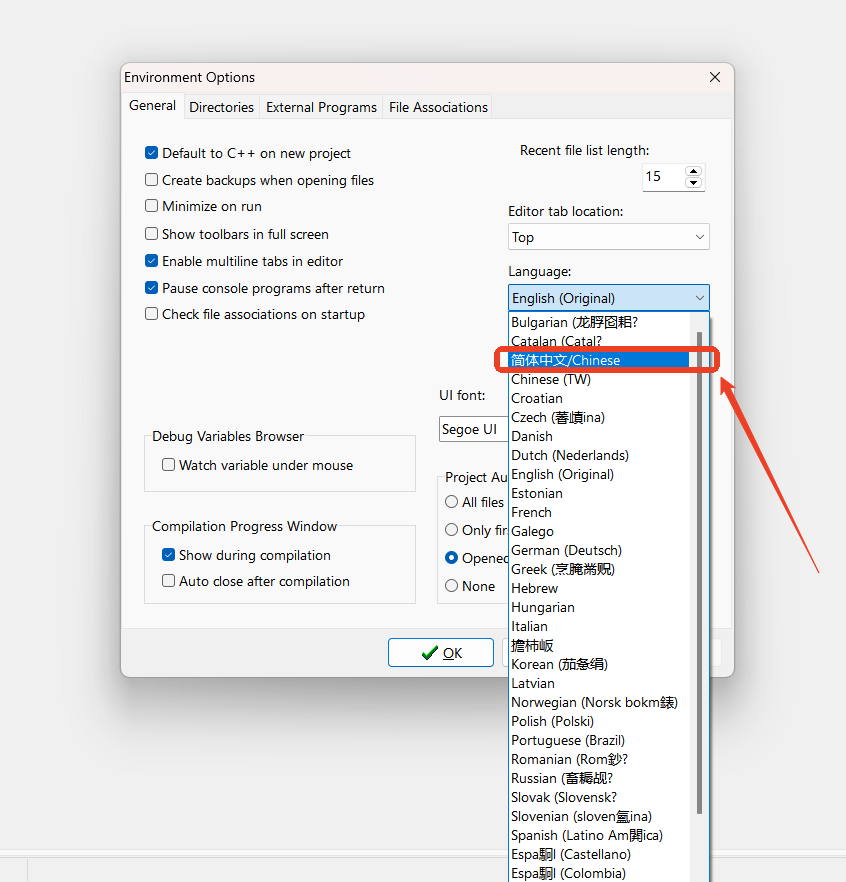This screenshot has width=846, height=882.
Task: Select Russian in the language list
Action: coord(599,778)
